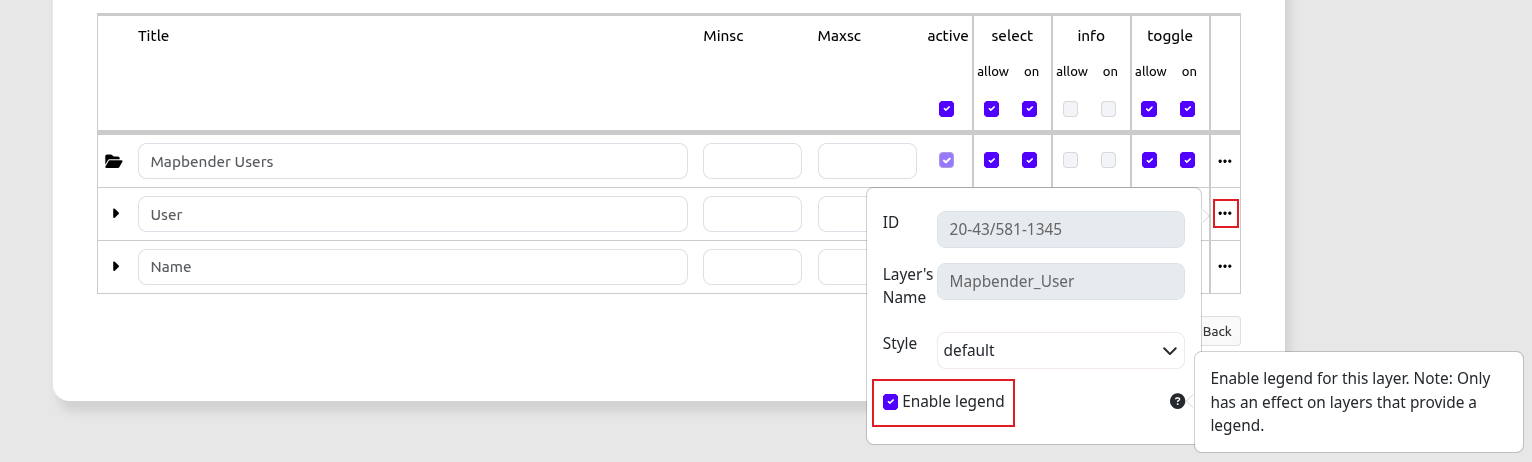Open the Style dropdown
Viewport: 1532px width, 462px height.
coord(1061,350)
